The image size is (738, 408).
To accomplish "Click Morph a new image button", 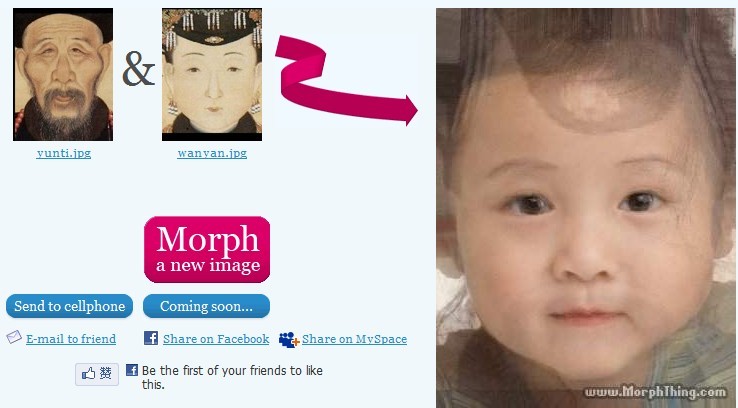I will click(207, 249).
